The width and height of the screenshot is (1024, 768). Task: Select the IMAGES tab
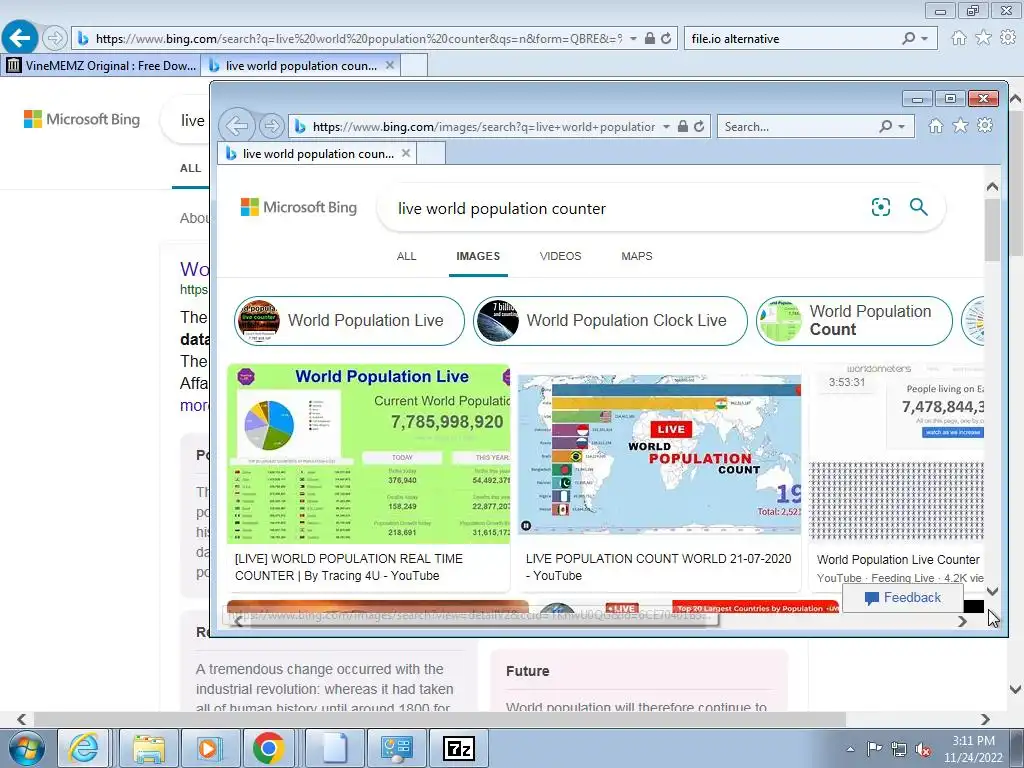478,256
